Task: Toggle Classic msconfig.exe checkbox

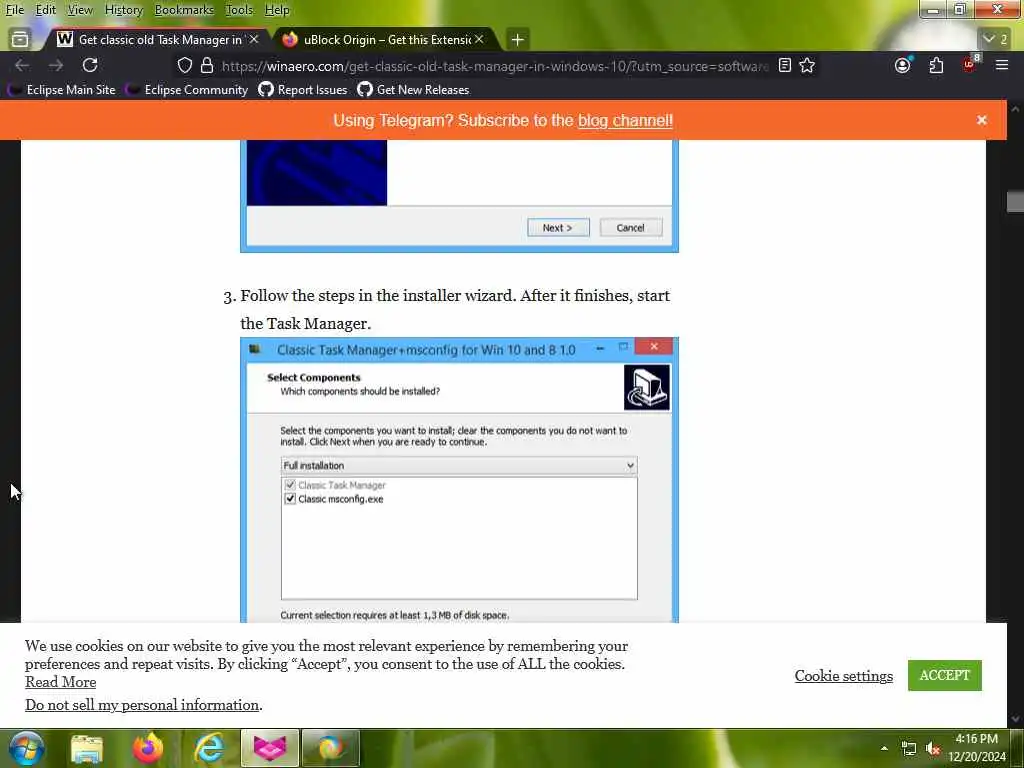Action: [x=290, y=499]
